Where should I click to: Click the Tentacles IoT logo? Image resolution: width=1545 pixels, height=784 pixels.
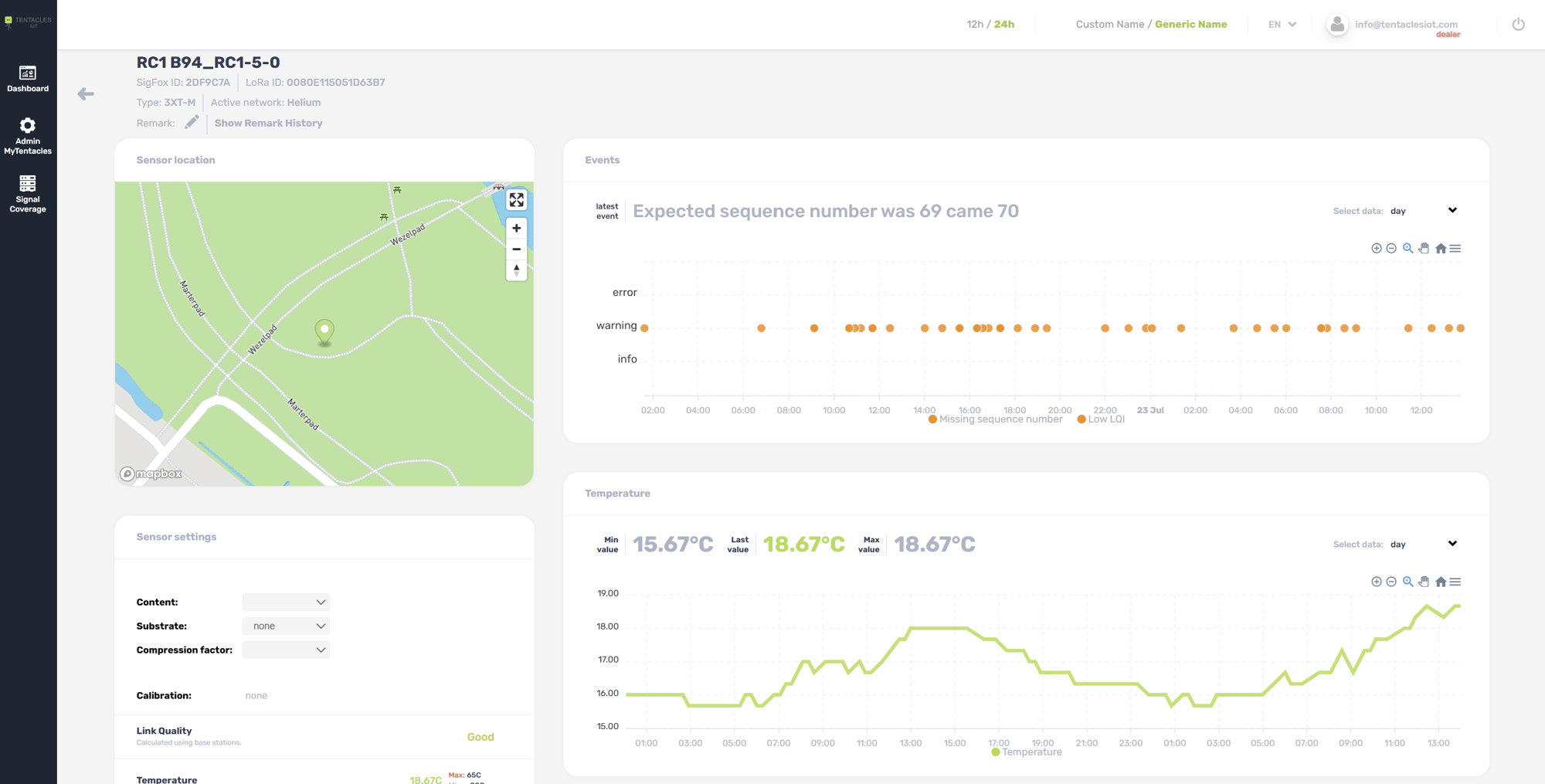pyautogui.click(x=28, y=22)
